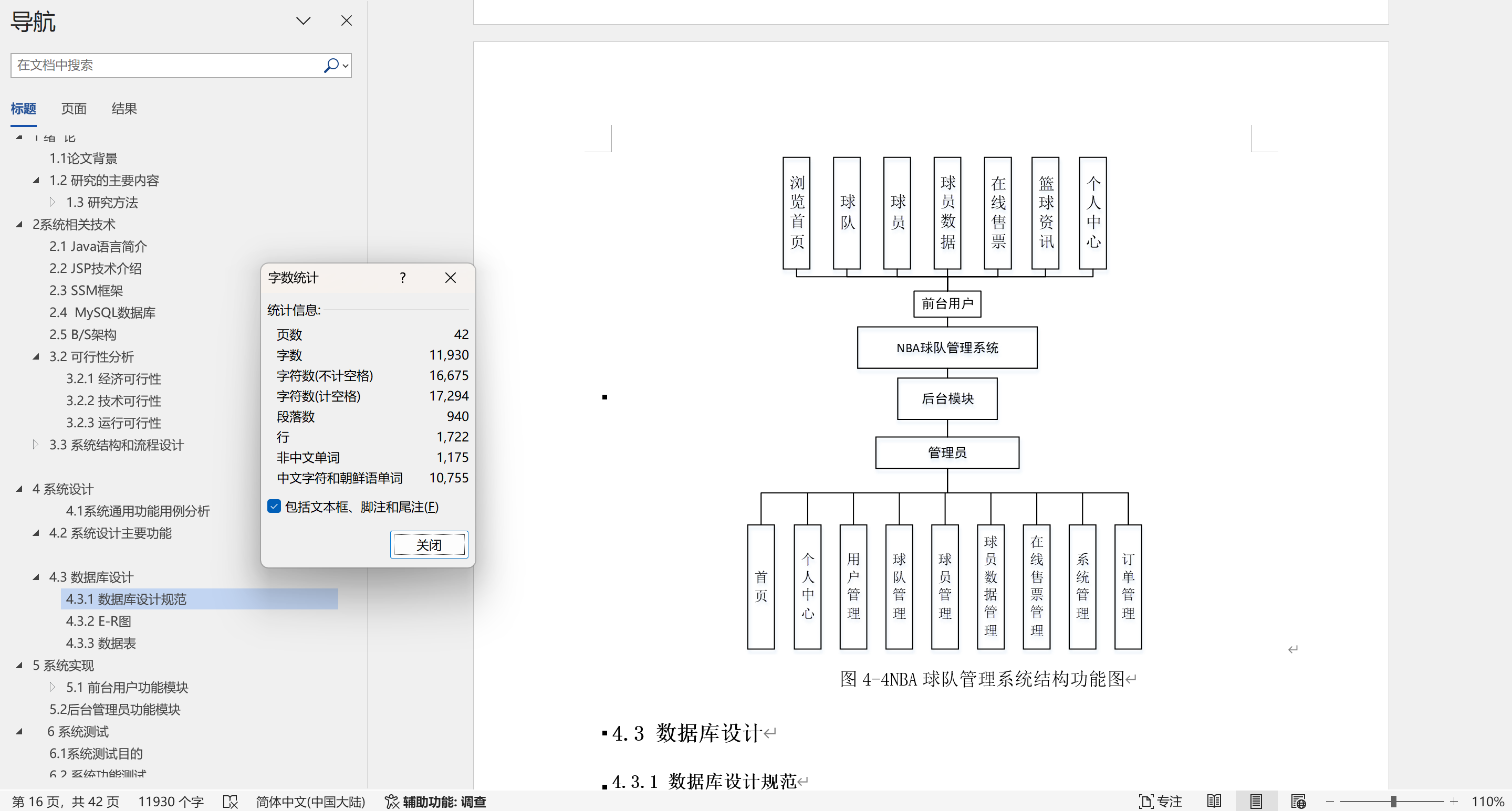Expand the 5.1 前台用户功能模块 heading
The width and height of the screenshot is (1512, 811).
[x=52, y=687]
